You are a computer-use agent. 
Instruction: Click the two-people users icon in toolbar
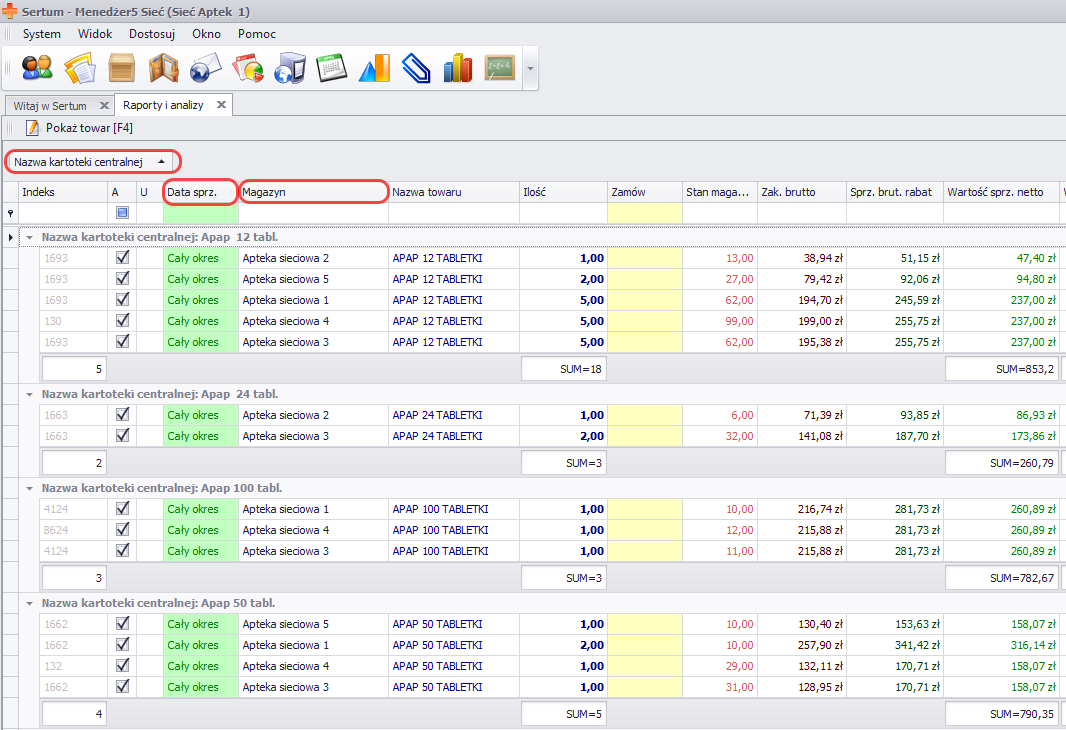(37, 68)
